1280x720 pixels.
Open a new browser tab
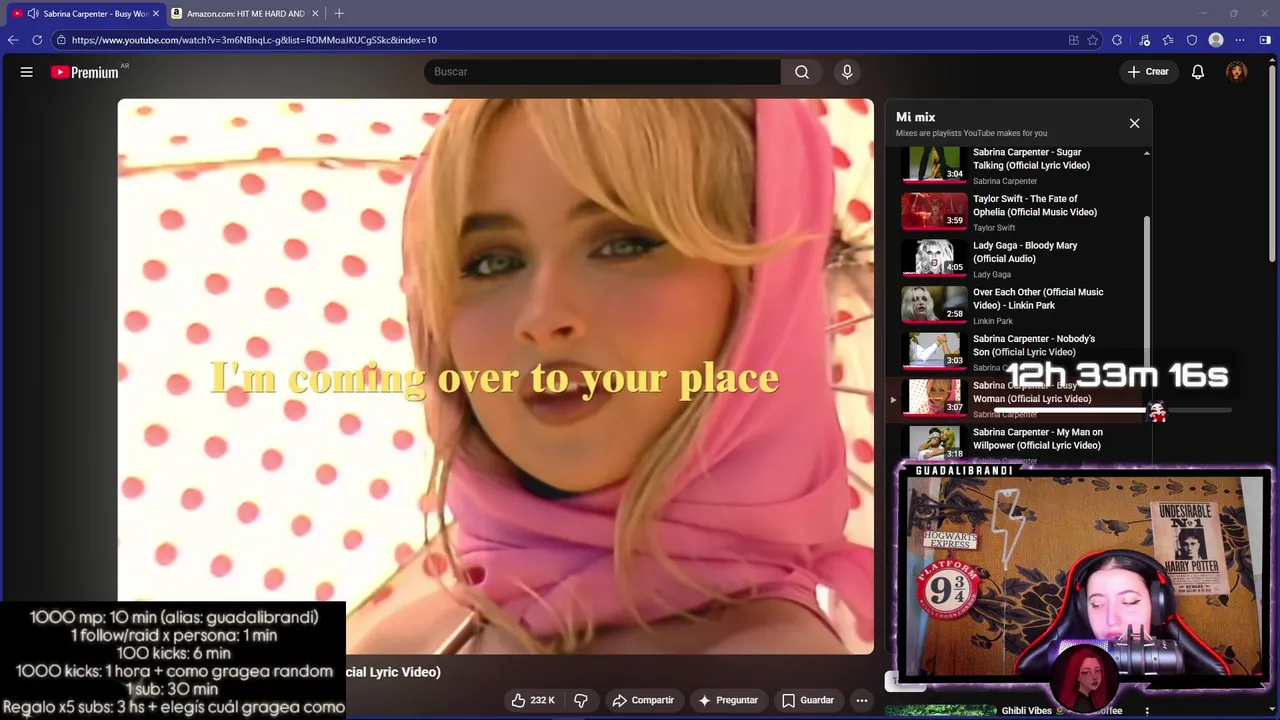click(339, 13)
